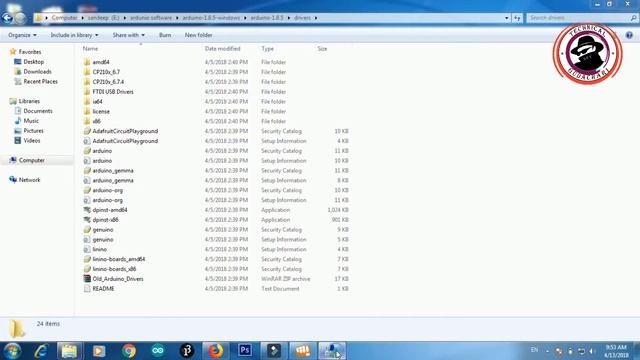Select the README text document icon

click(87, 289)
